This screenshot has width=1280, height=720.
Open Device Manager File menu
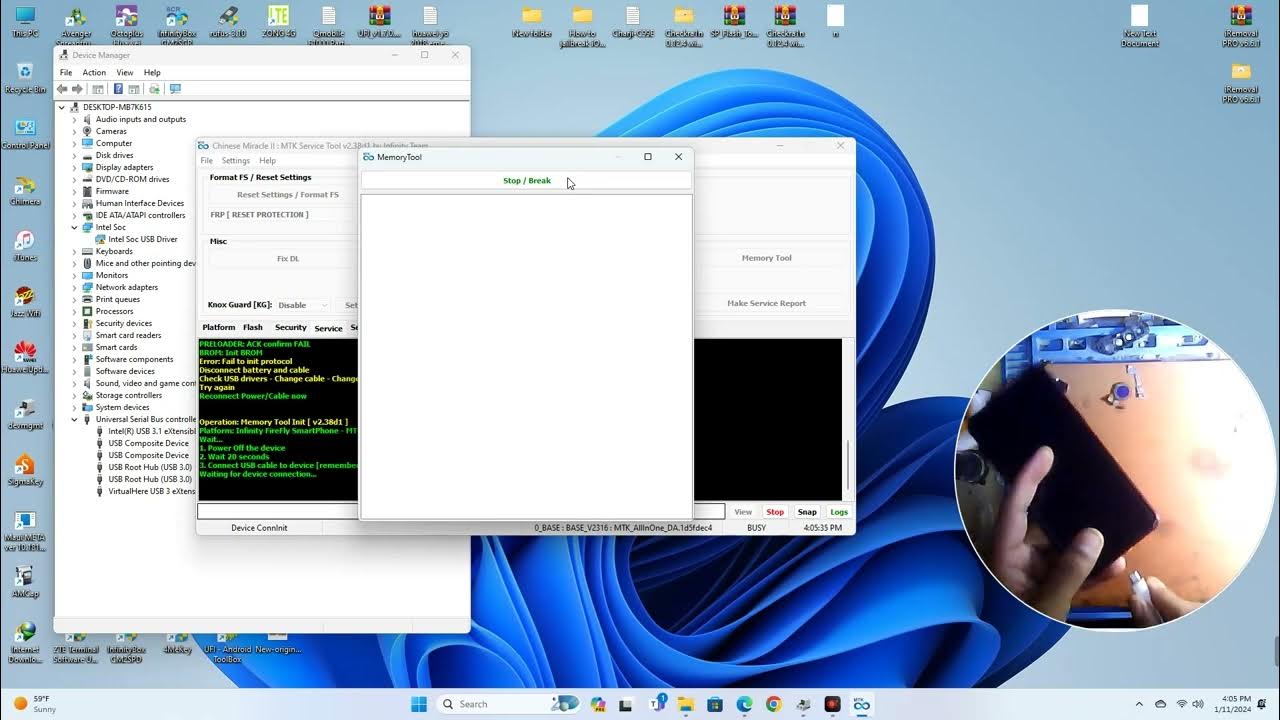coord(66,73)
